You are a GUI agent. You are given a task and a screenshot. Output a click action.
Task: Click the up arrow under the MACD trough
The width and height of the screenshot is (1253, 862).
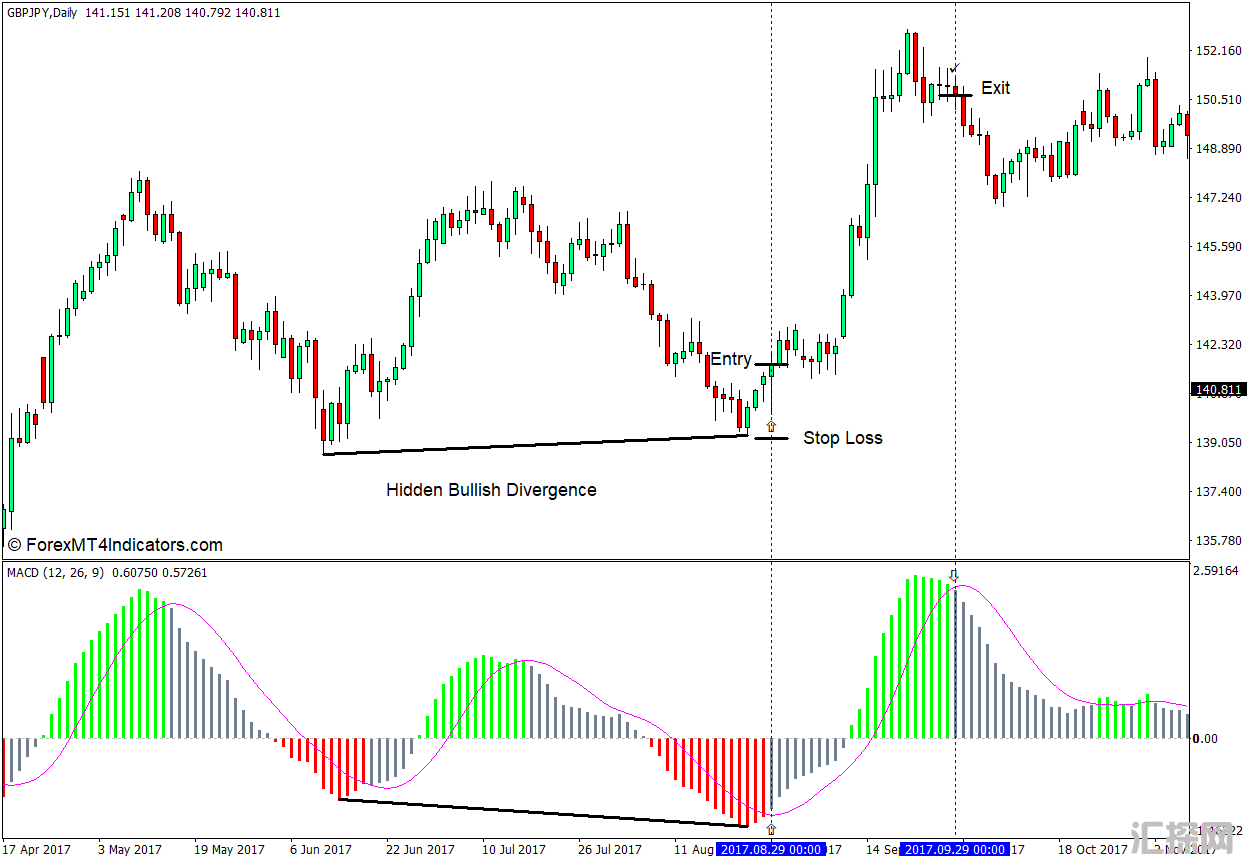pyautogui.click(x=771, y=829)
